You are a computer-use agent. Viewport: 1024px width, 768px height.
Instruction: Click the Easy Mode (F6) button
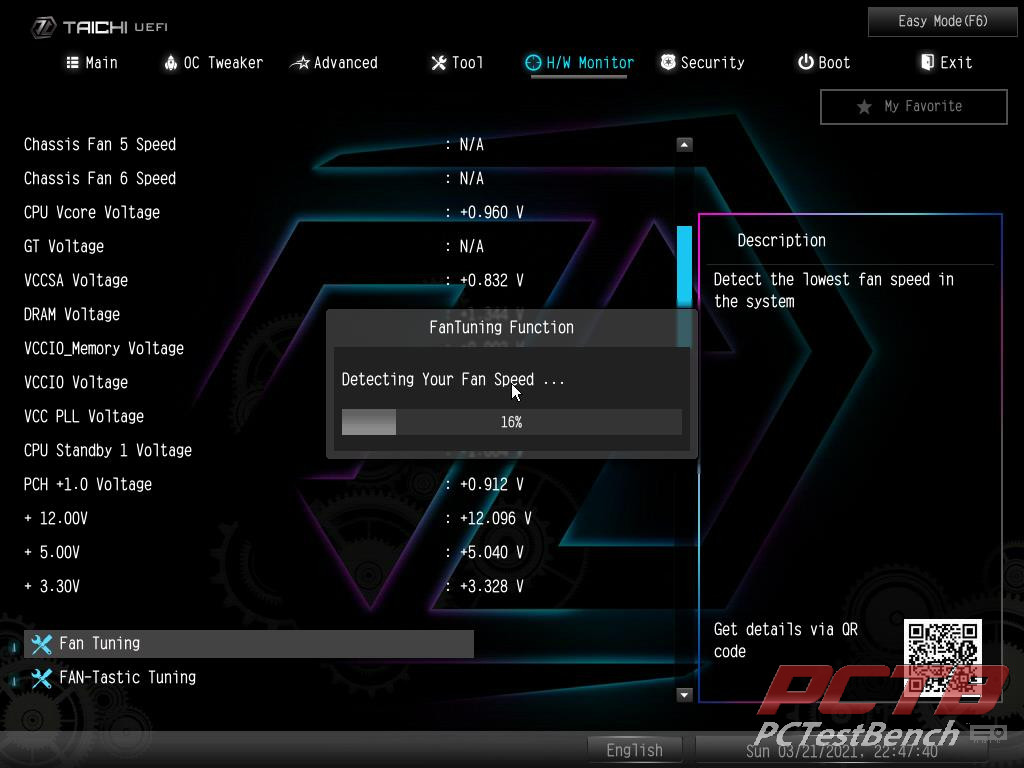pos(942,22)
